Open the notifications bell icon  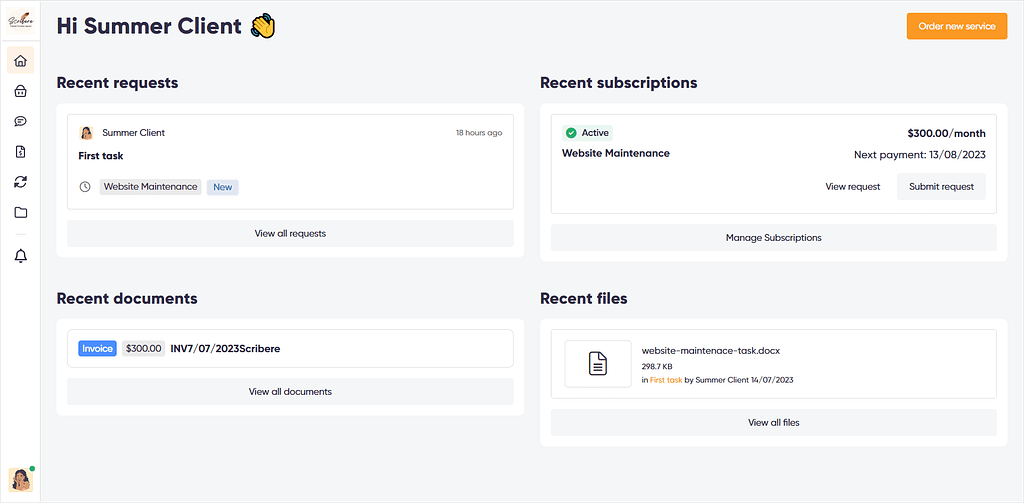[x=20, y=256]
